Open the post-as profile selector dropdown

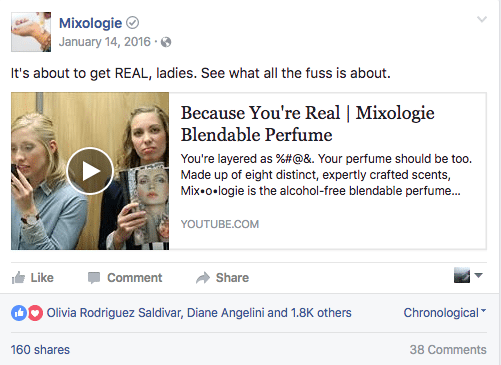point(468,275)
